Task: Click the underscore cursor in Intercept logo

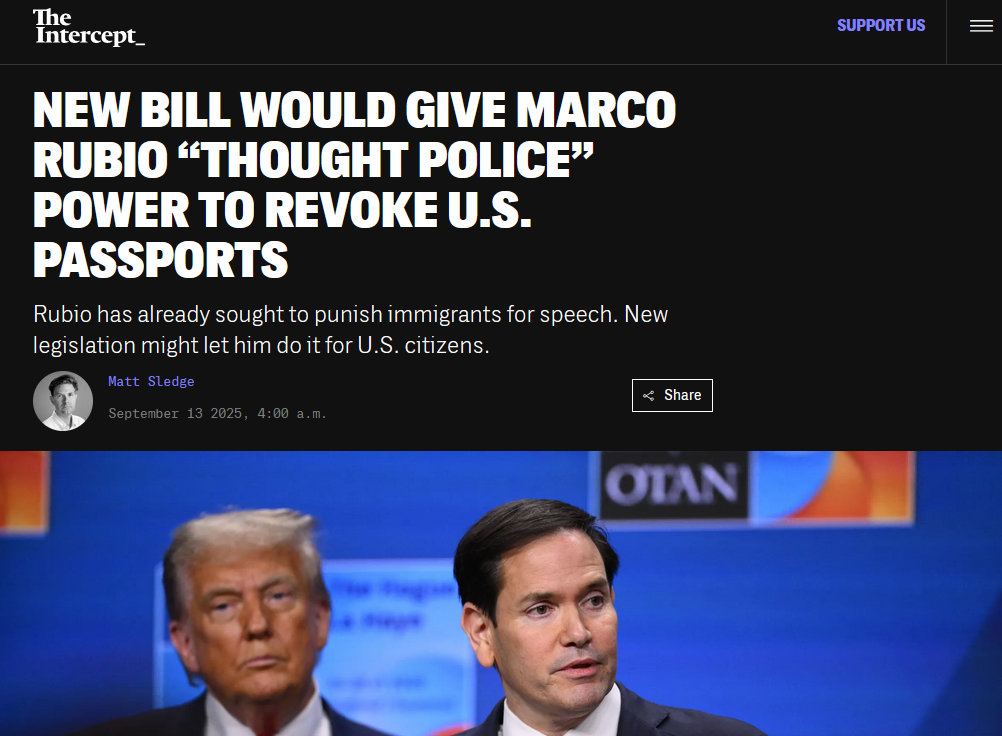Action: [x=141, y=44]
